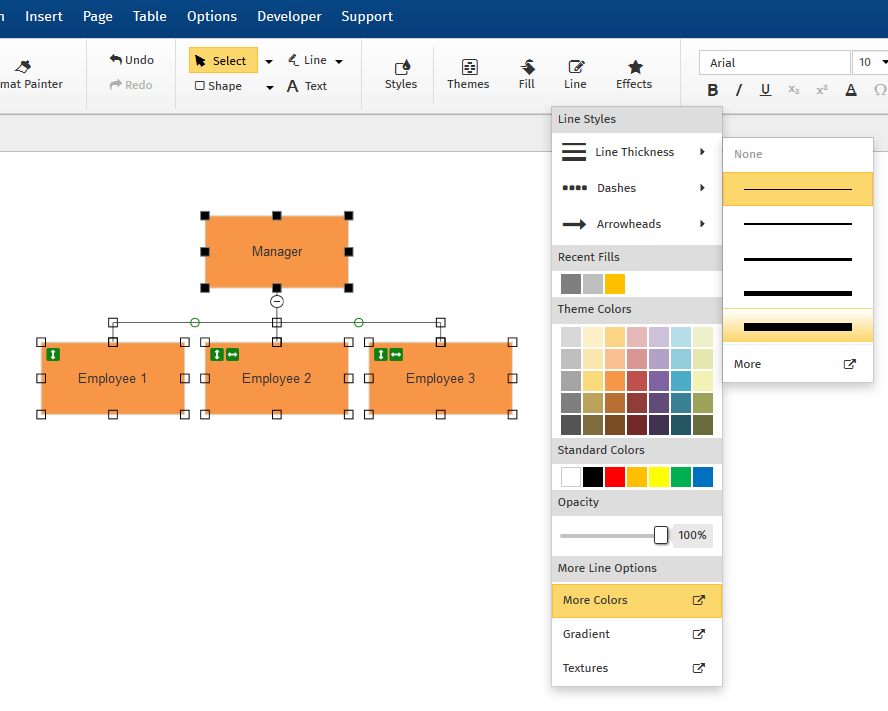The height and width of the screenshot is (711, 888).
Task: Click the Undo arrow button
Action: pyautogui.click(x=132, y=60)
